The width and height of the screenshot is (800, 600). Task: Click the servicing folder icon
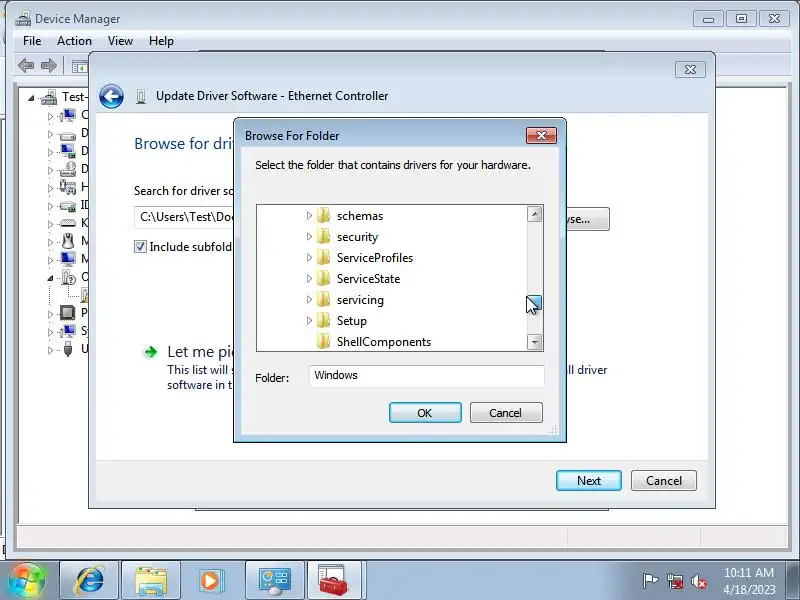(323, 299)
